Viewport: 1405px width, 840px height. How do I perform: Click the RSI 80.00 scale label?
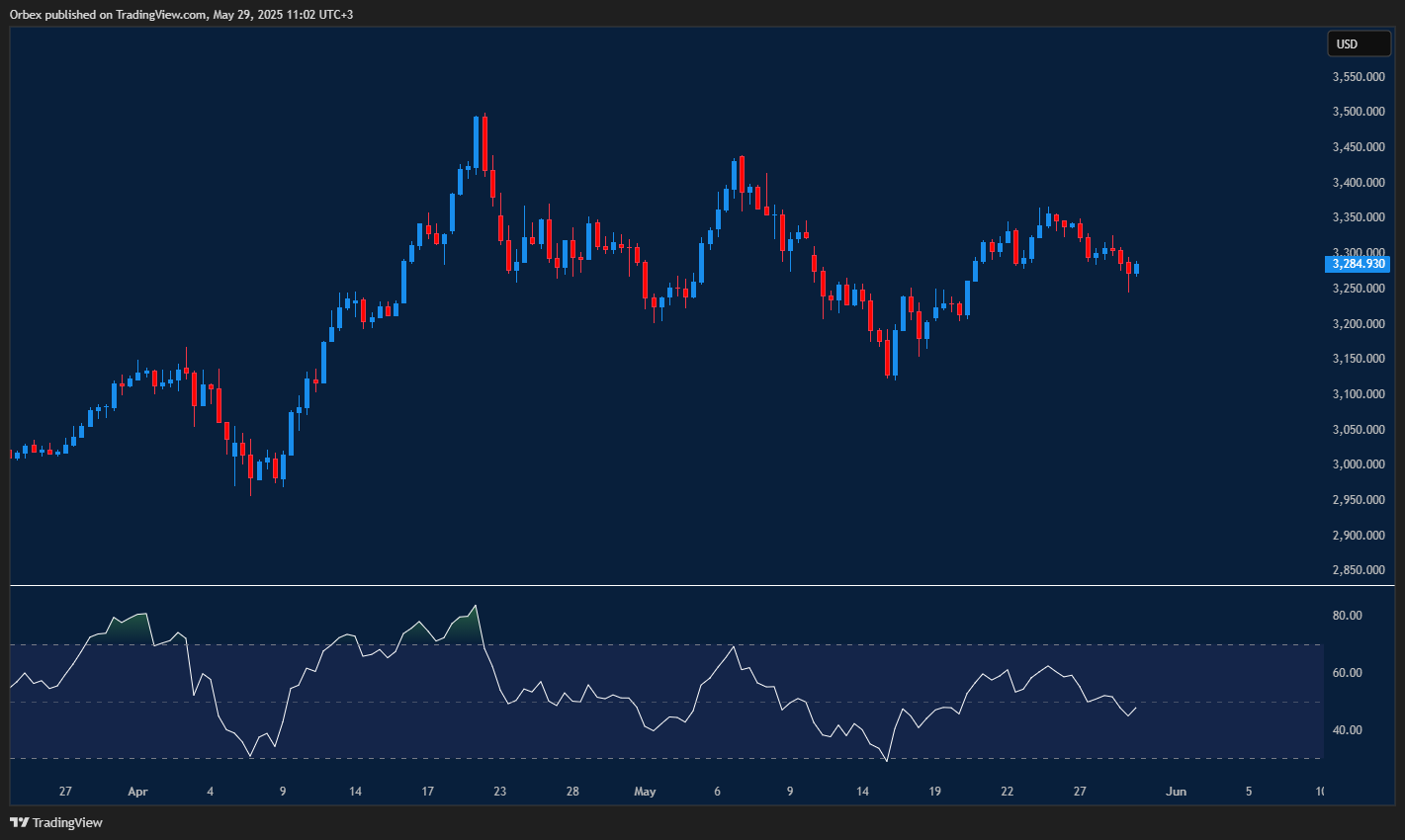[x=1347, y=616]
